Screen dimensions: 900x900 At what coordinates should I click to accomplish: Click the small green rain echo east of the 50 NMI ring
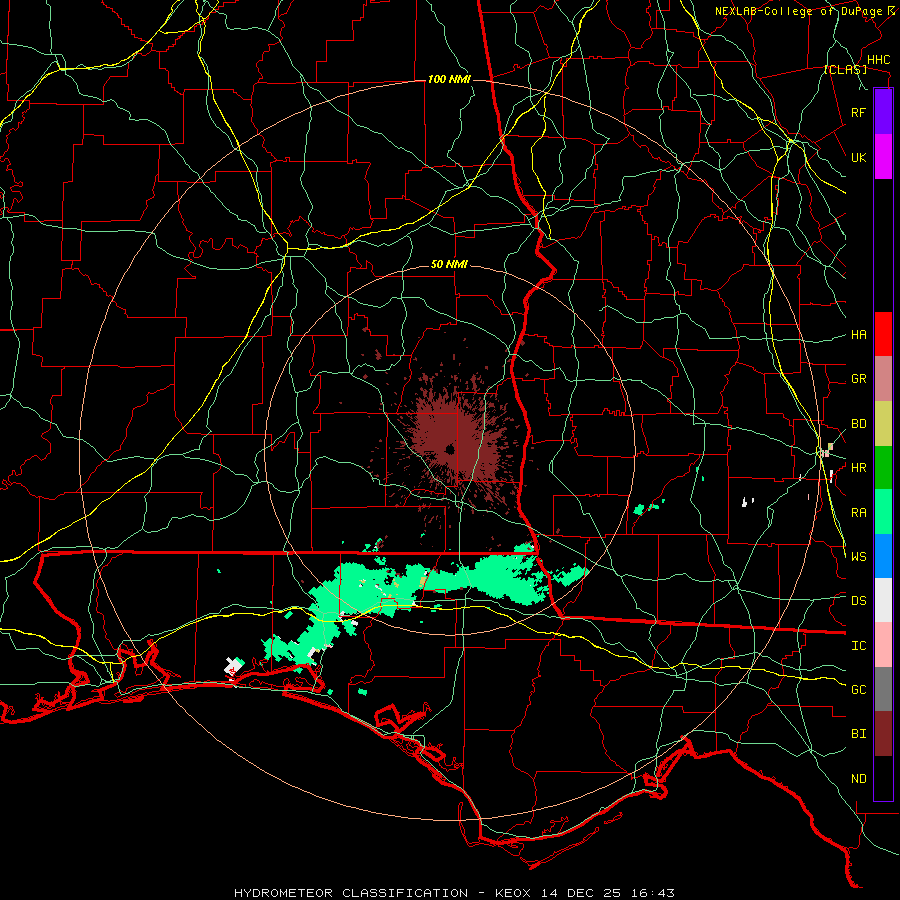[648, 507]
